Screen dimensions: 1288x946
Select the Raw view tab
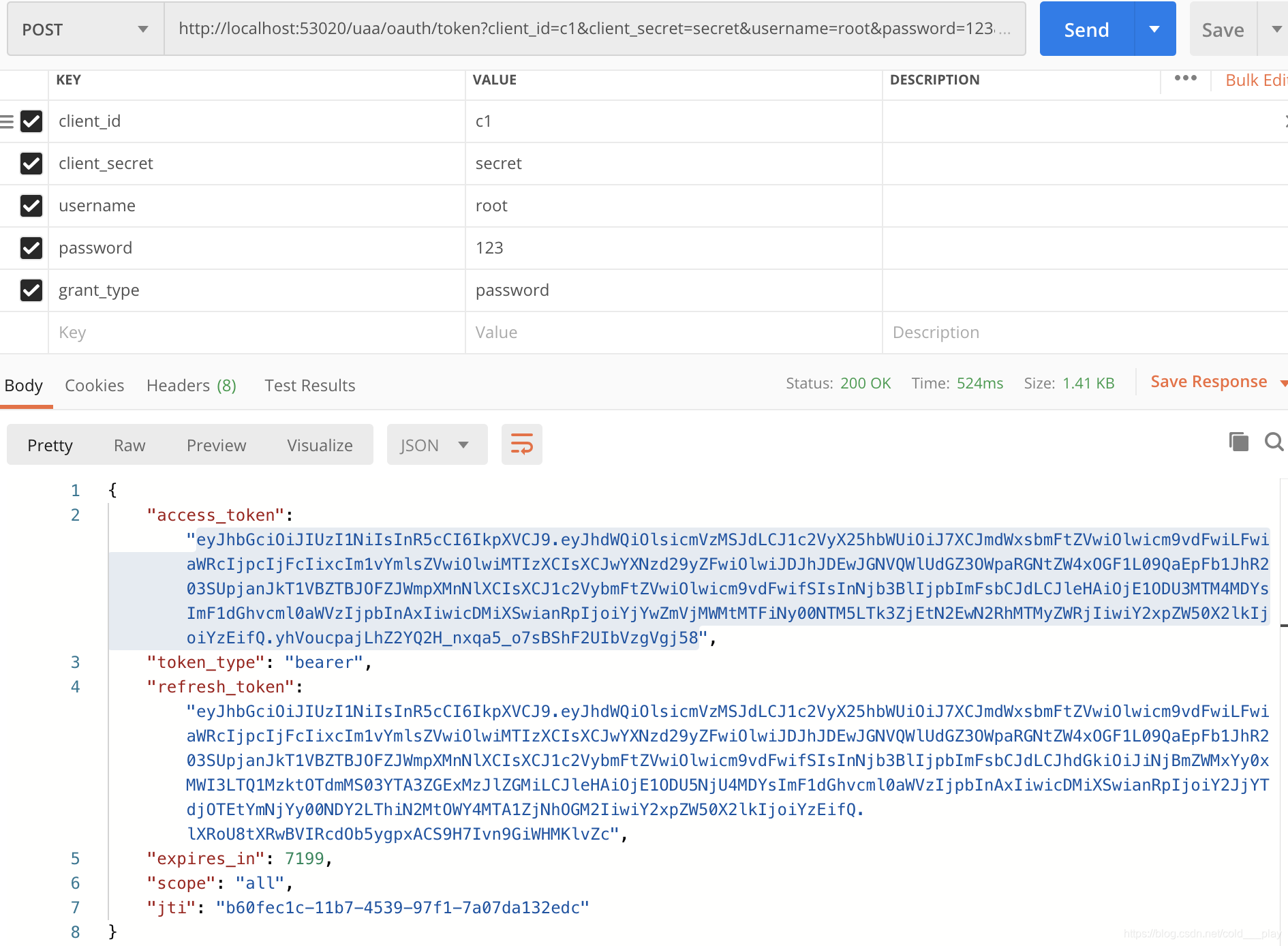click(x=129, y=446)
